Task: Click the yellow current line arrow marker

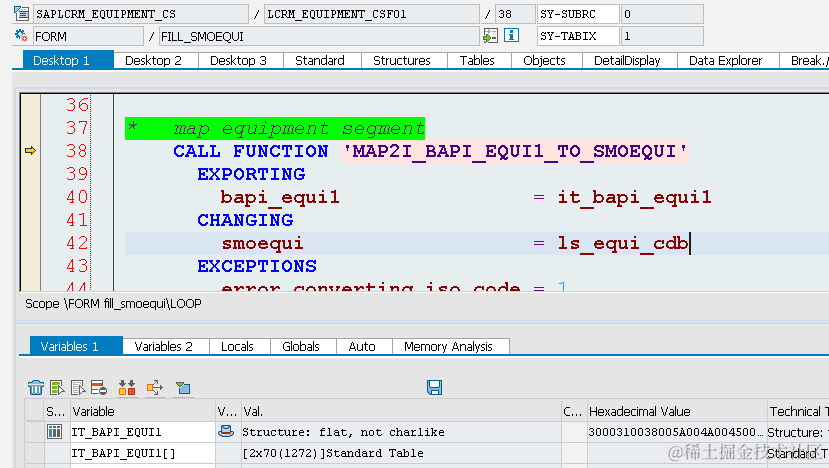Action: pos(30,151)
